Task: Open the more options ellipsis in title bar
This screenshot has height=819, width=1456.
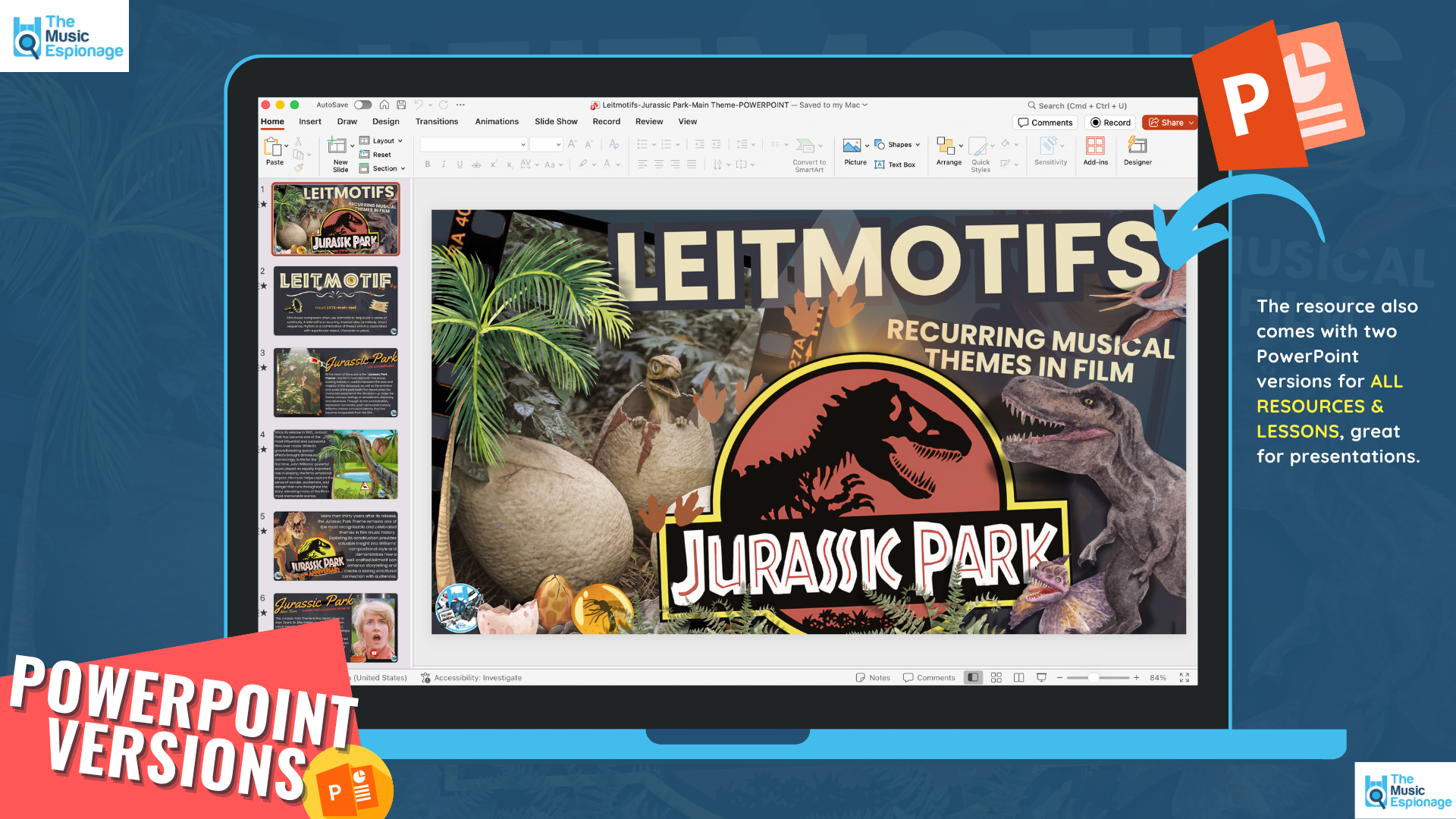Action: tap(460, 105)
